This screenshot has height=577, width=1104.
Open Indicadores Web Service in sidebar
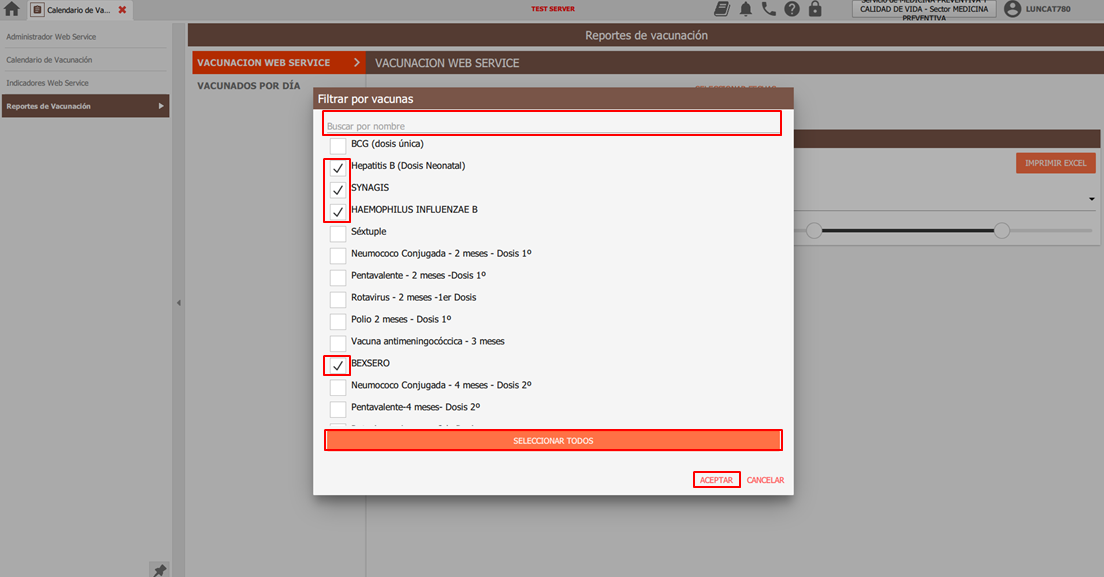tap(48, 83)
